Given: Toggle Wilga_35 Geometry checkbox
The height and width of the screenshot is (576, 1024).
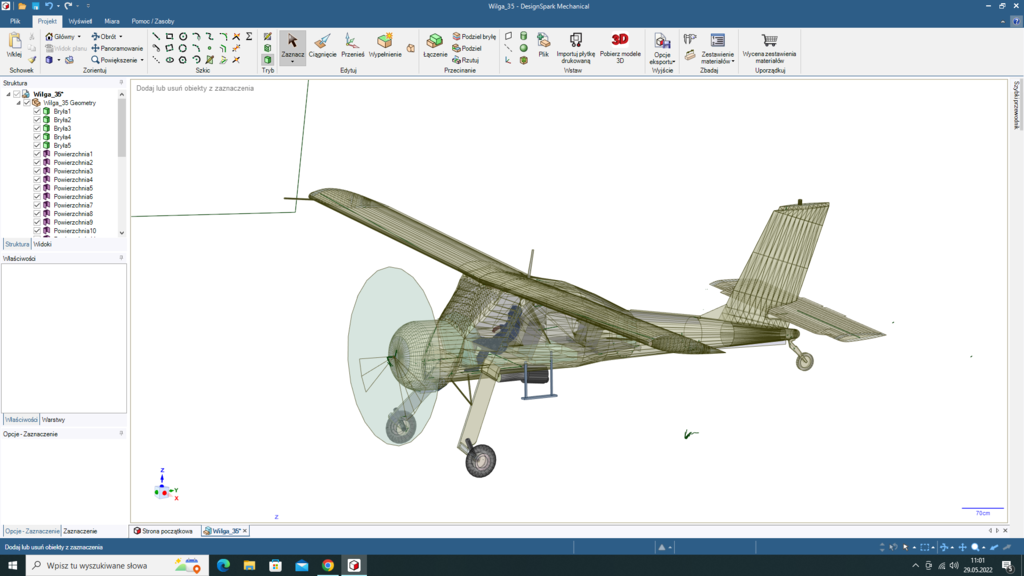Looking at the screenshot, I should click(27, 102).
